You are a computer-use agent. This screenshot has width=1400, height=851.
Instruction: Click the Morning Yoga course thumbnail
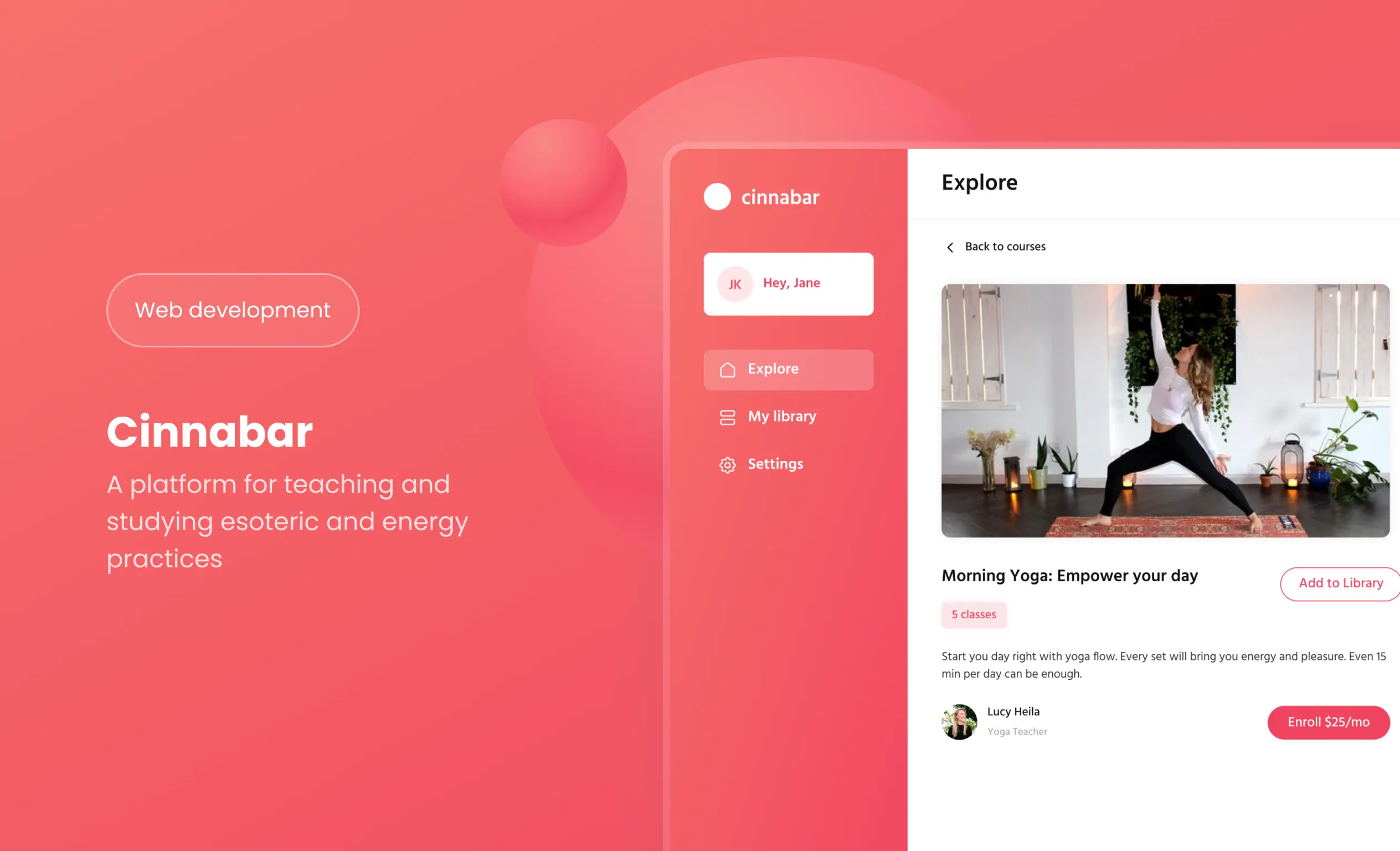[x=1164, y=410]
